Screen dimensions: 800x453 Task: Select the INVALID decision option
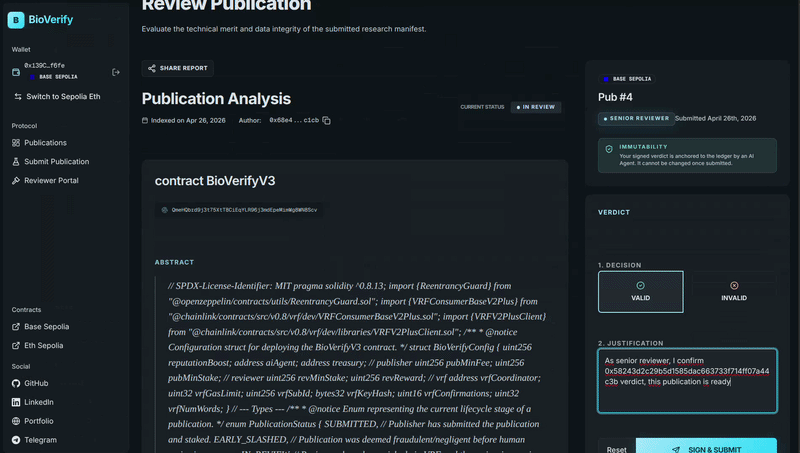click(x=734, y=292)
